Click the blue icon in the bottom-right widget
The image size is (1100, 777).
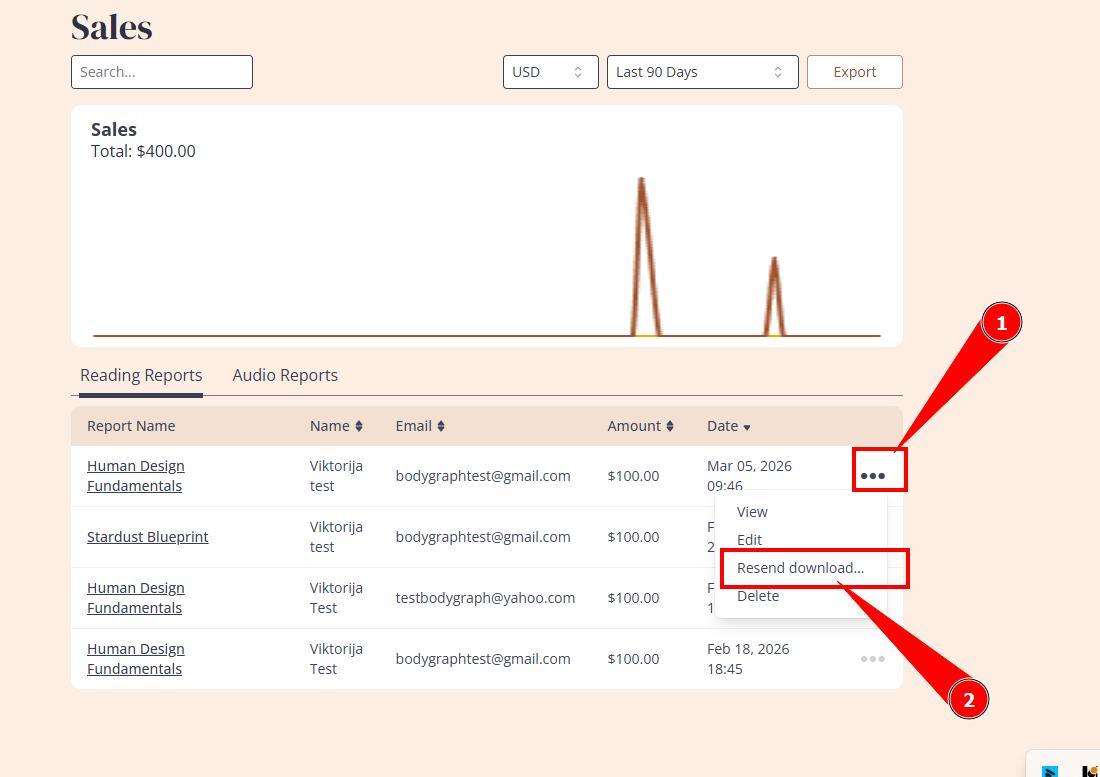click(1050, 771)
